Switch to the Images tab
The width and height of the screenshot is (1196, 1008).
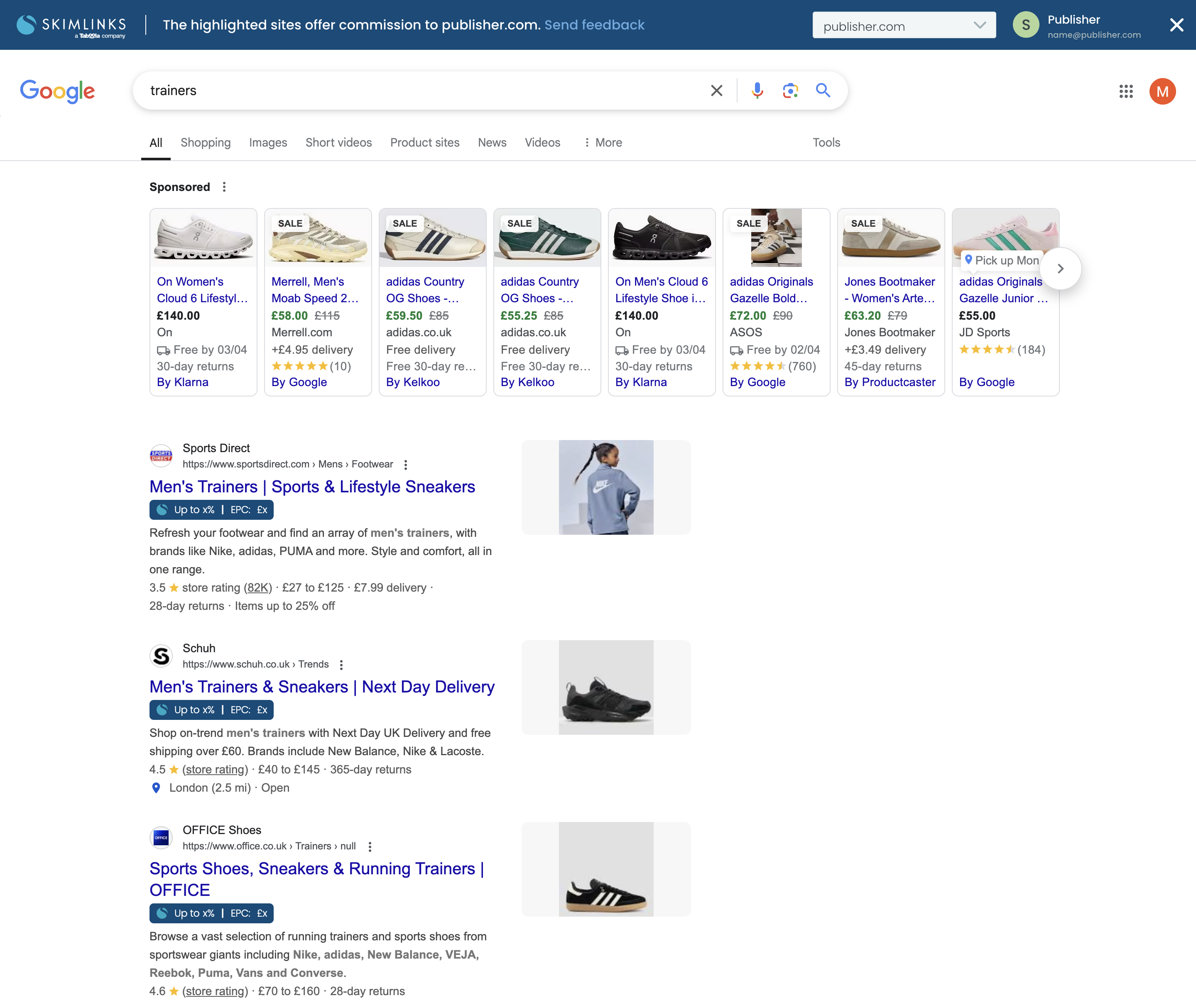click(x=268, y=142)
